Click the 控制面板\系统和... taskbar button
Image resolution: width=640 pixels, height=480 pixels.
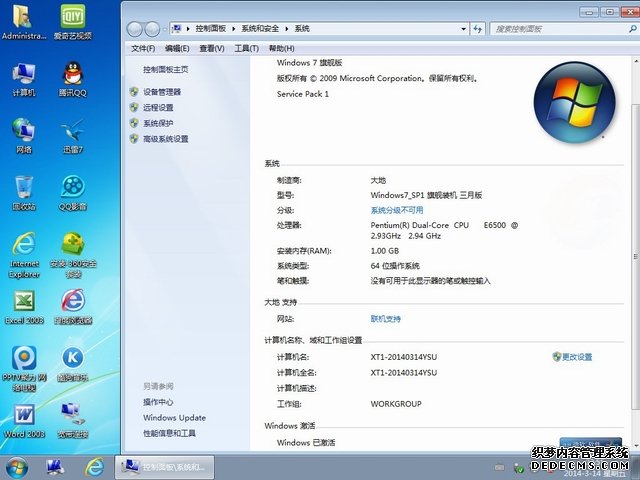click(x=165, y=467)
